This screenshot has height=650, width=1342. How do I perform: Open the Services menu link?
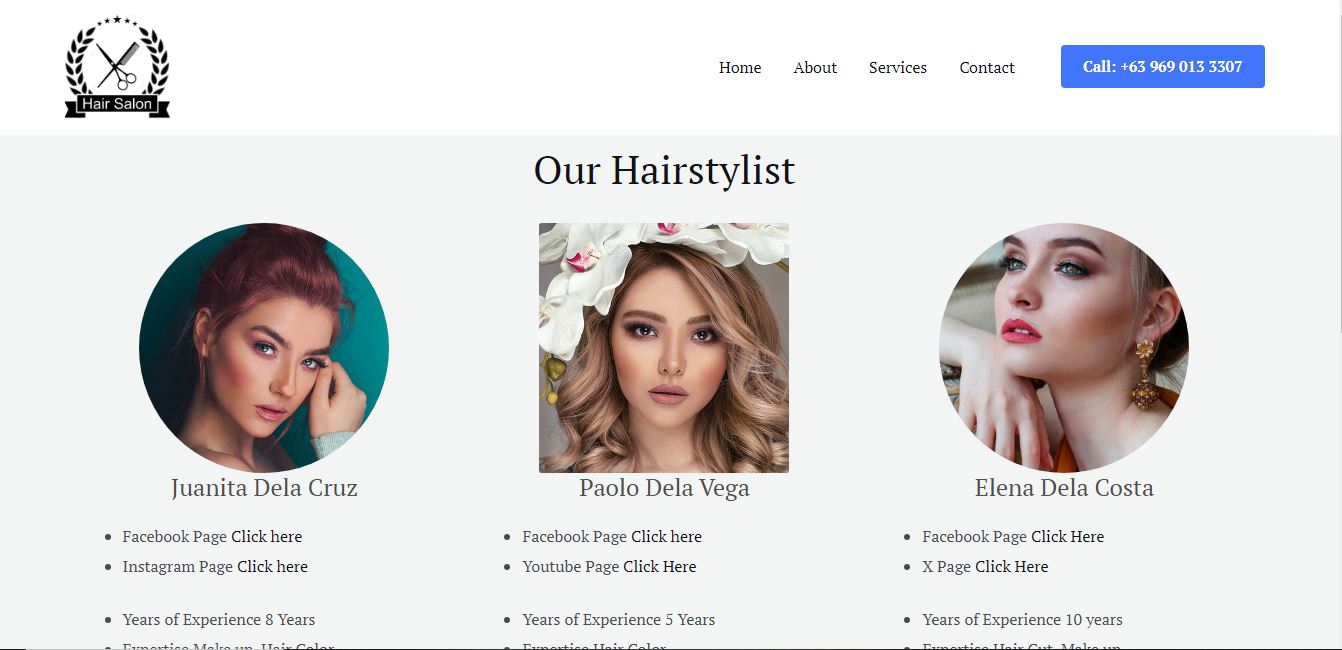pyautogui.click(x=898, y=68)
